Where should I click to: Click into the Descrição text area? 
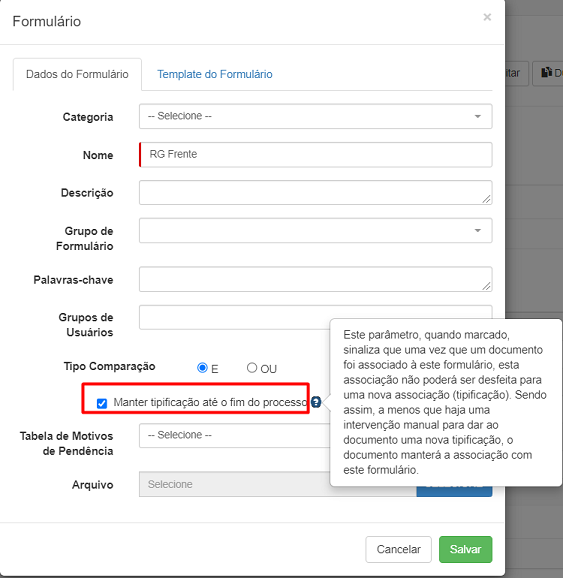click(316, 192)
